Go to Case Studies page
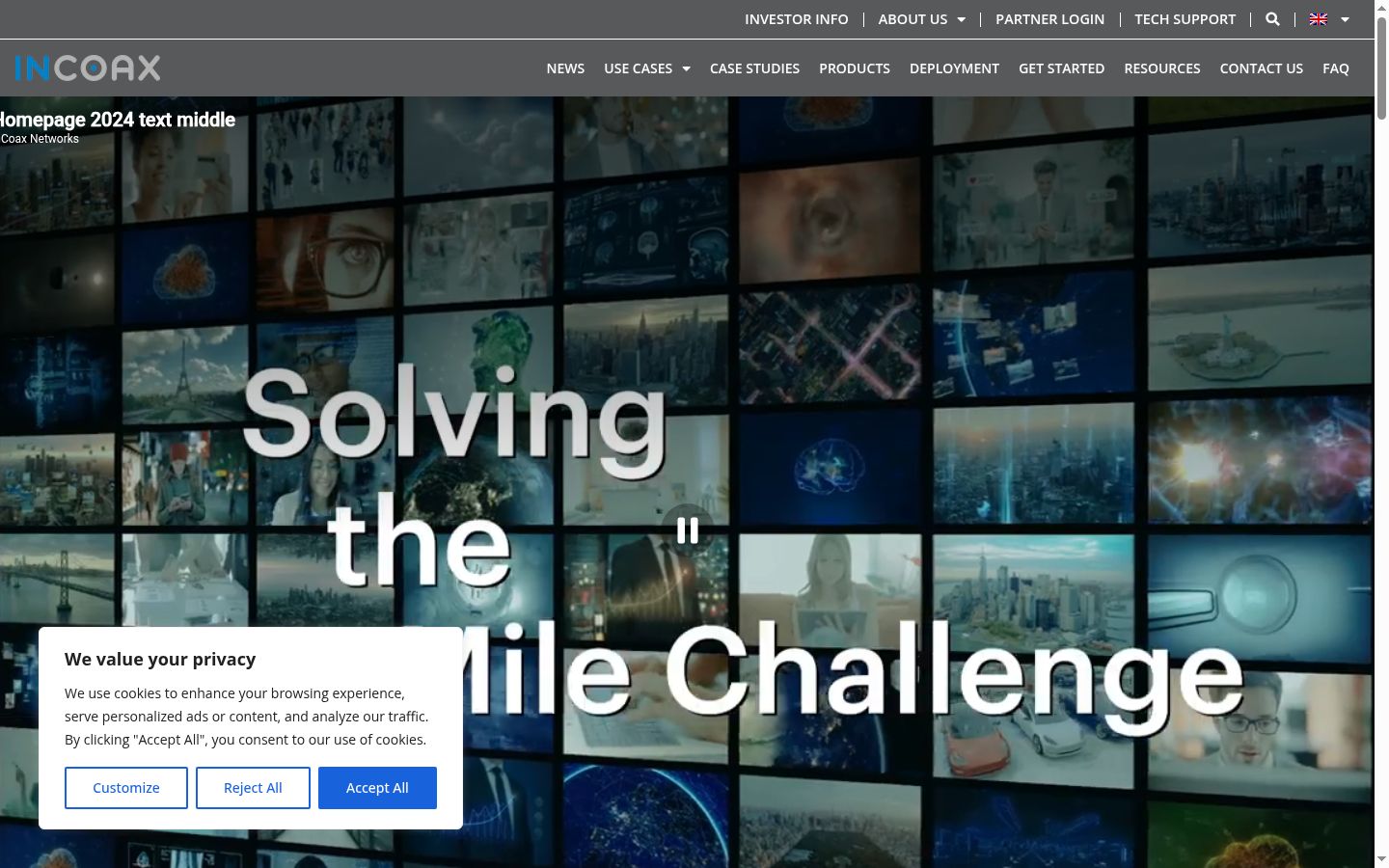Screen dimensions: 1389x868 [x=754, y=68]
